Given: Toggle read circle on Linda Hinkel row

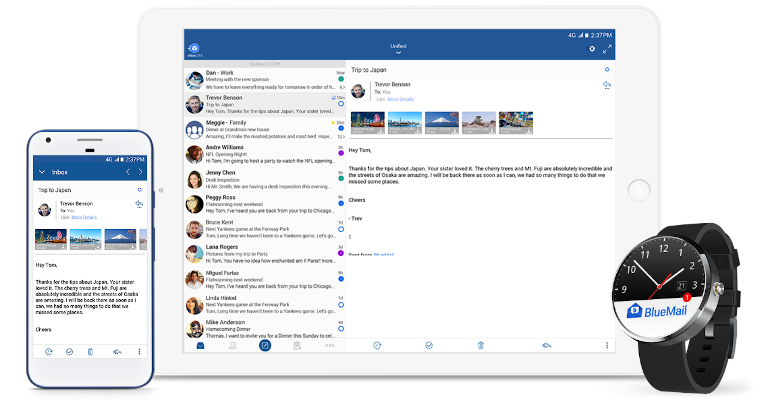Looking at the screenshot, I should (x=341, y=305).
